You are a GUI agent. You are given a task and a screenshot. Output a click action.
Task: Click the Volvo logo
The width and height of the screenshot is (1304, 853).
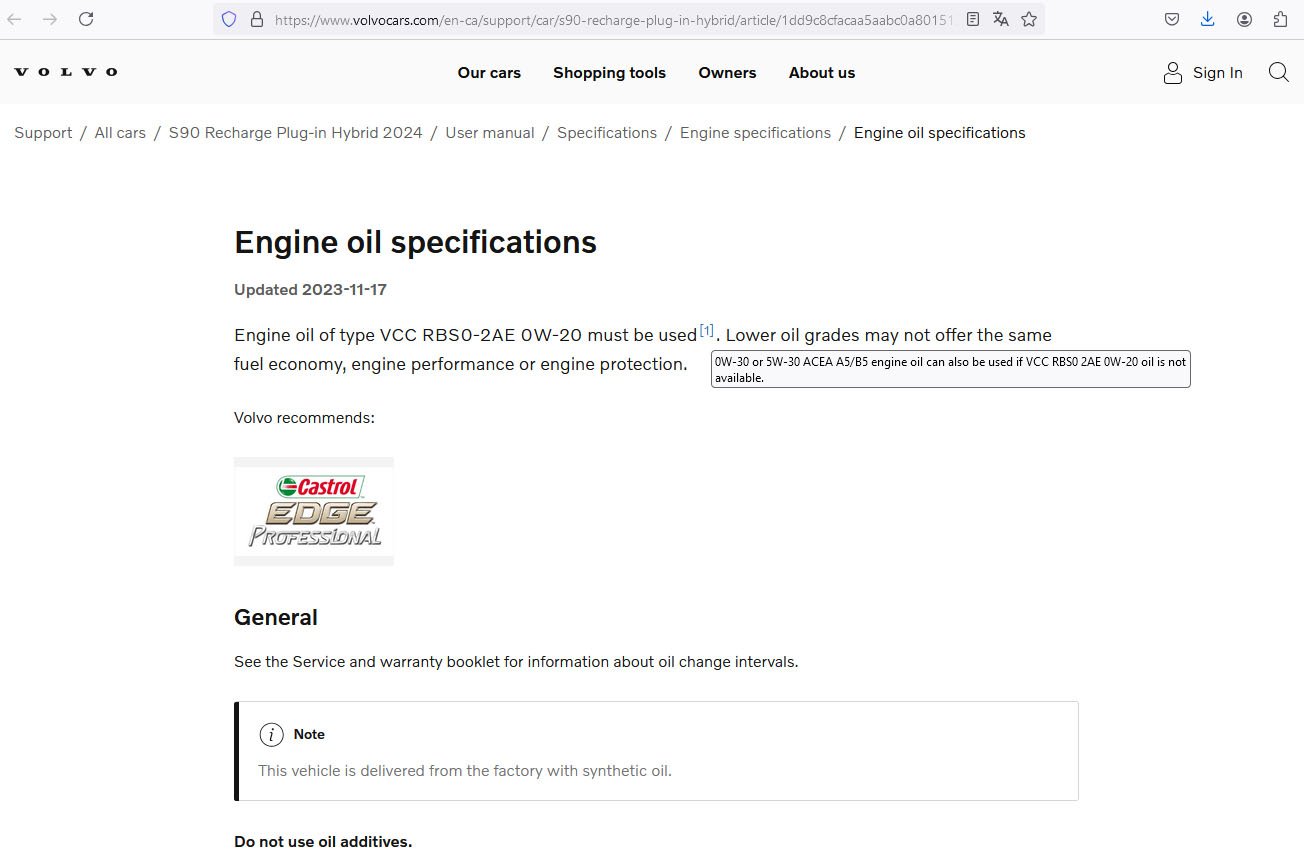pos(66,72)
